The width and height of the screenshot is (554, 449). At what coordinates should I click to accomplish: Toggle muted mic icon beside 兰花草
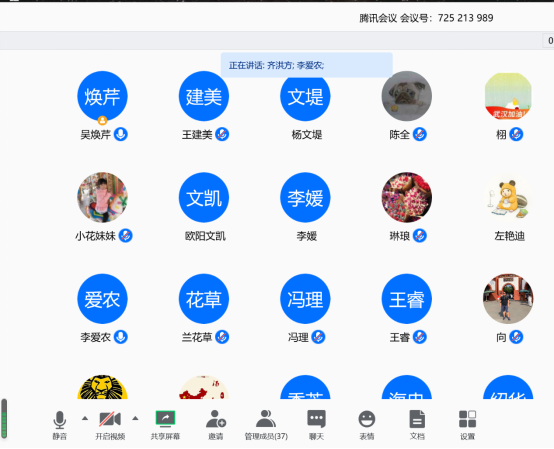(x=222, y=337)
